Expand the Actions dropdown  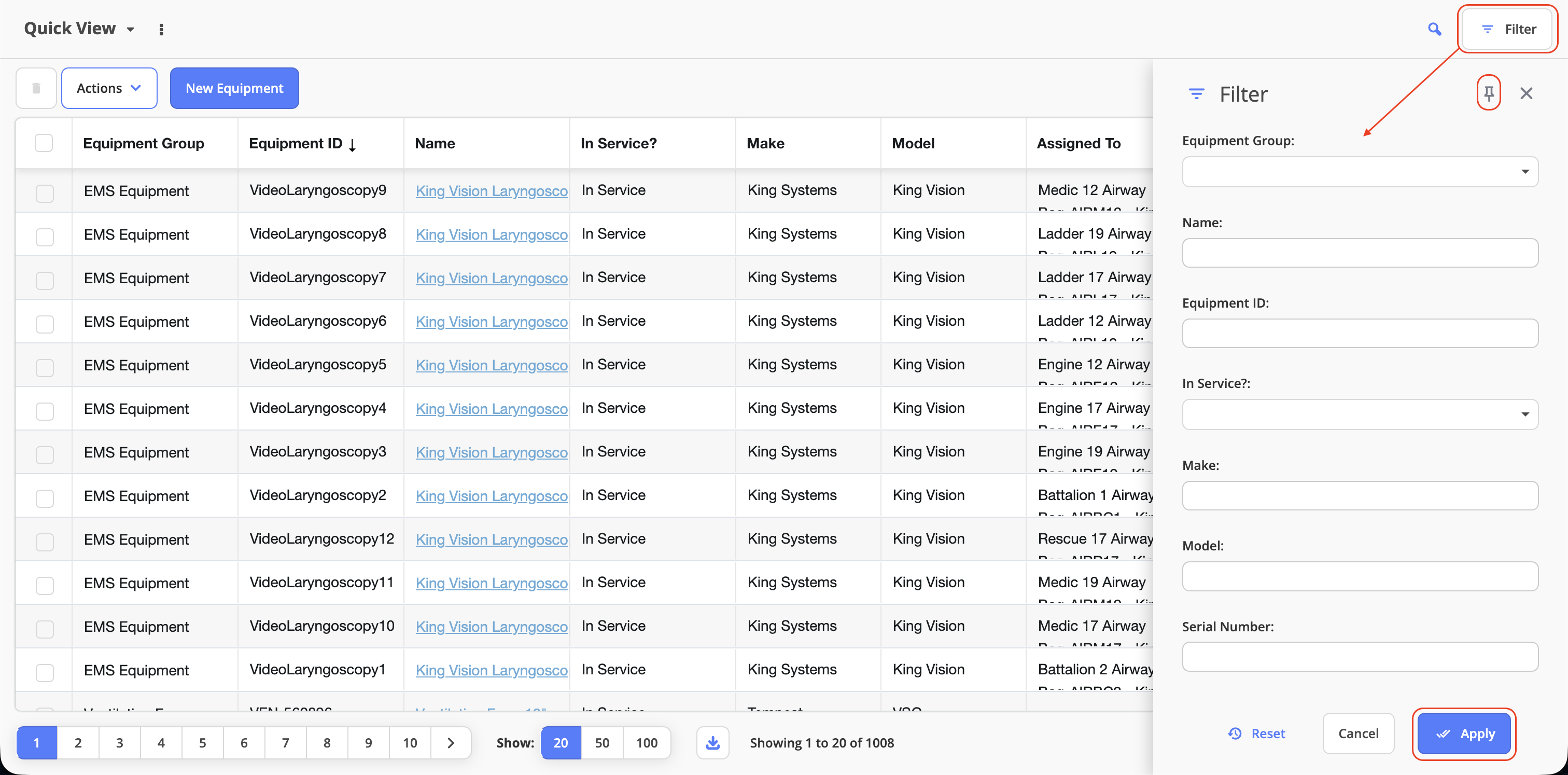tap(109, 88)
